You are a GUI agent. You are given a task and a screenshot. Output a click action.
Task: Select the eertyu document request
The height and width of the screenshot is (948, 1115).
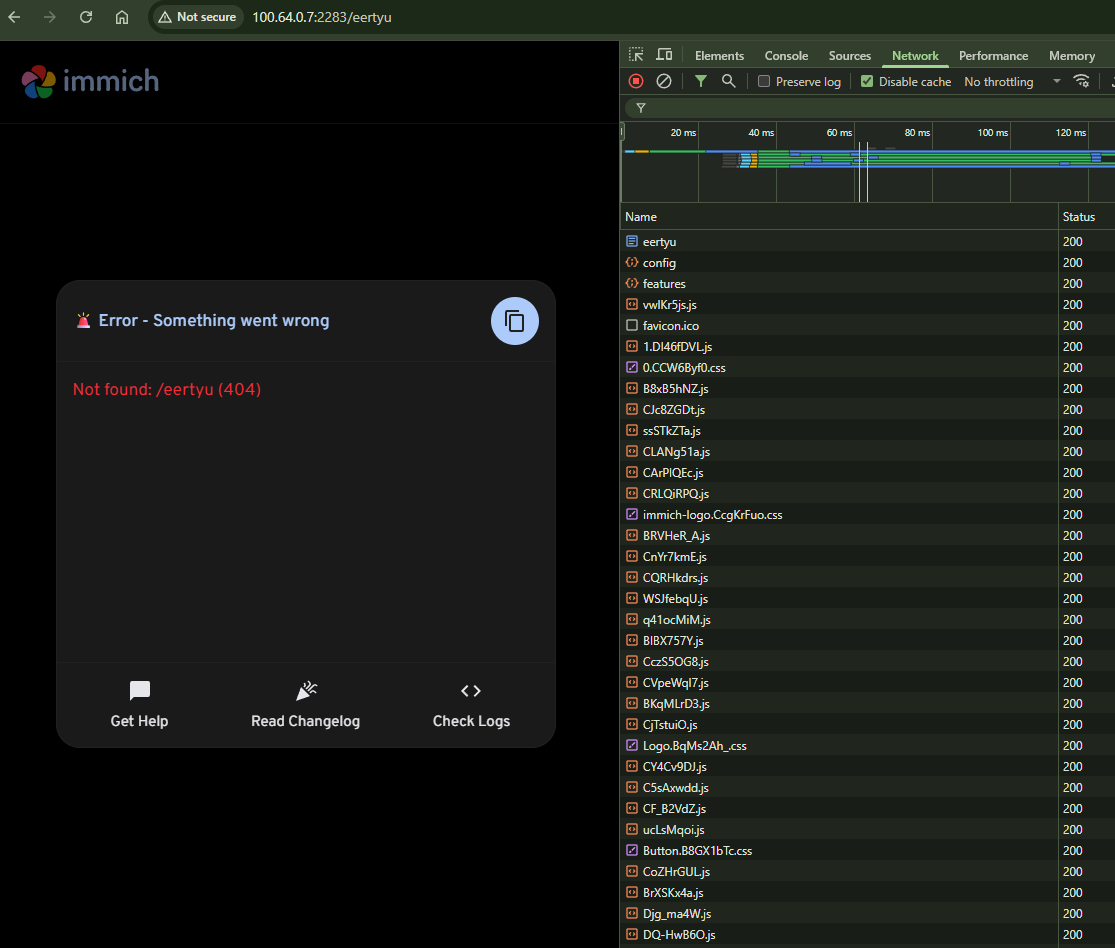point(868,242)
